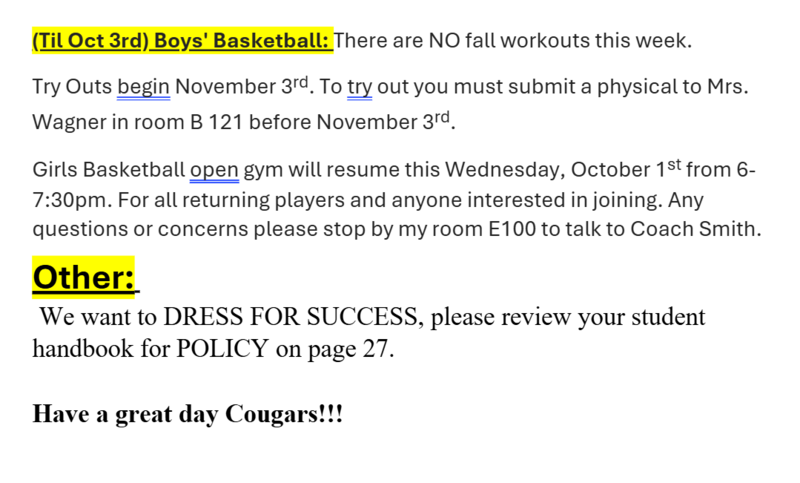The height and width of the screenshot is (483, 800).
Task: Click "Try Outs" at the paragraph start
Action: (71, 87)
